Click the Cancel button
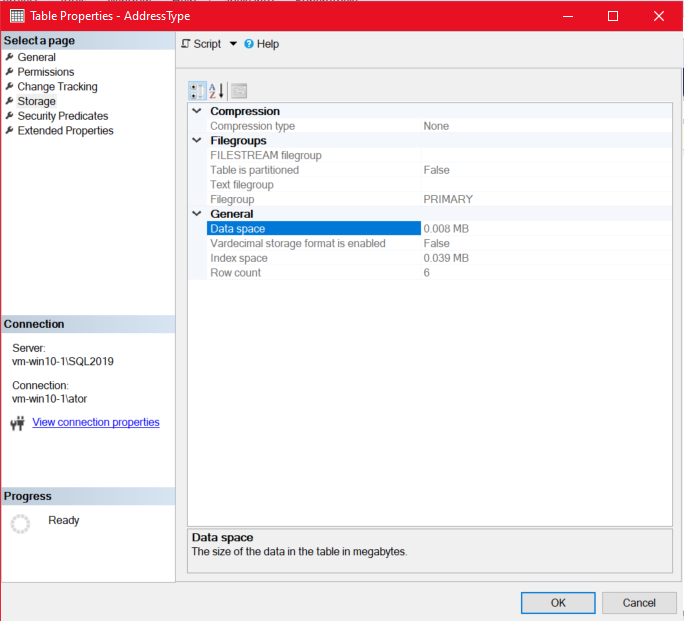The height and width of the screenshot is (621, 684). tap(639, 603)
